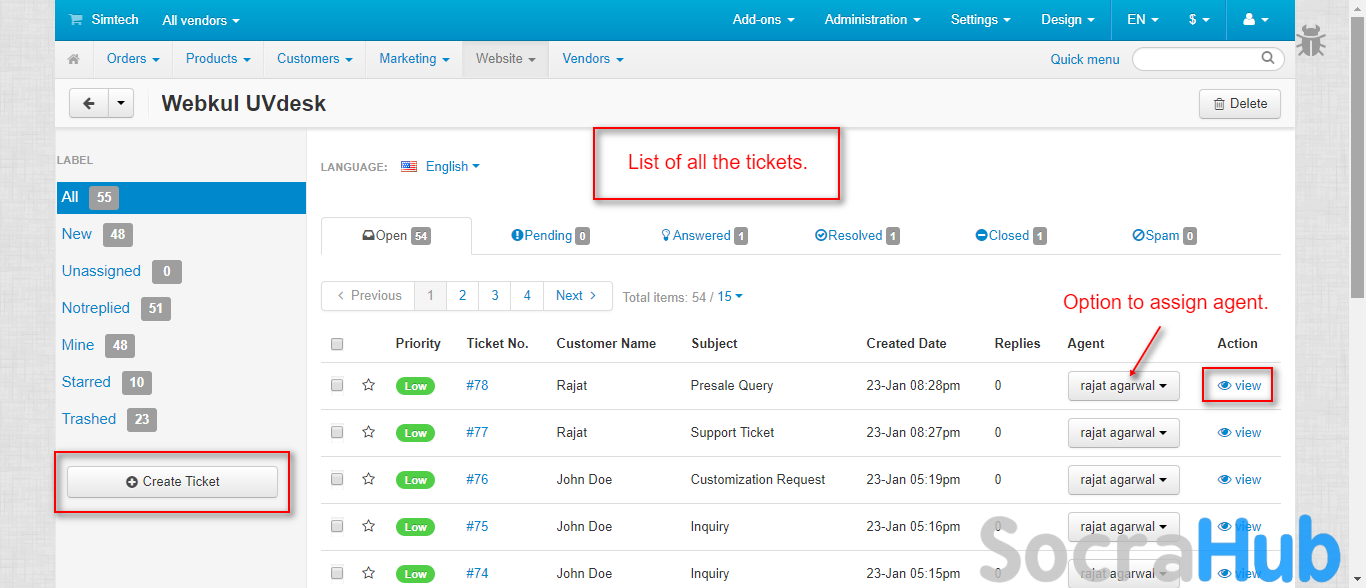This screenshot has width=1366, height=588.
Task: Open agent dropdown for ticket #77
Action: coord(1123,433)
